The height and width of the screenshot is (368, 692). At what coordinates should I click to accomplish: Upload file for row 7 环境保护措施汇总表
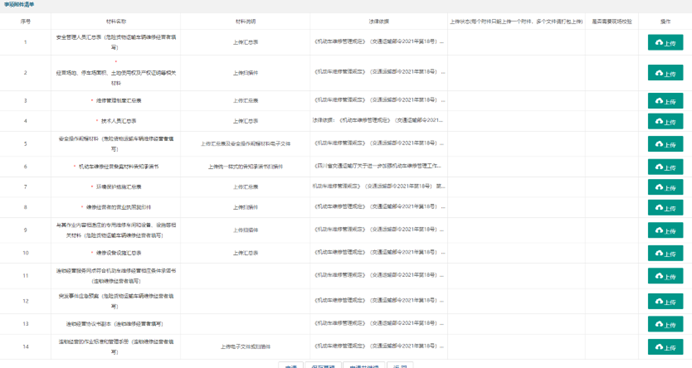click(x=665, y=187)
